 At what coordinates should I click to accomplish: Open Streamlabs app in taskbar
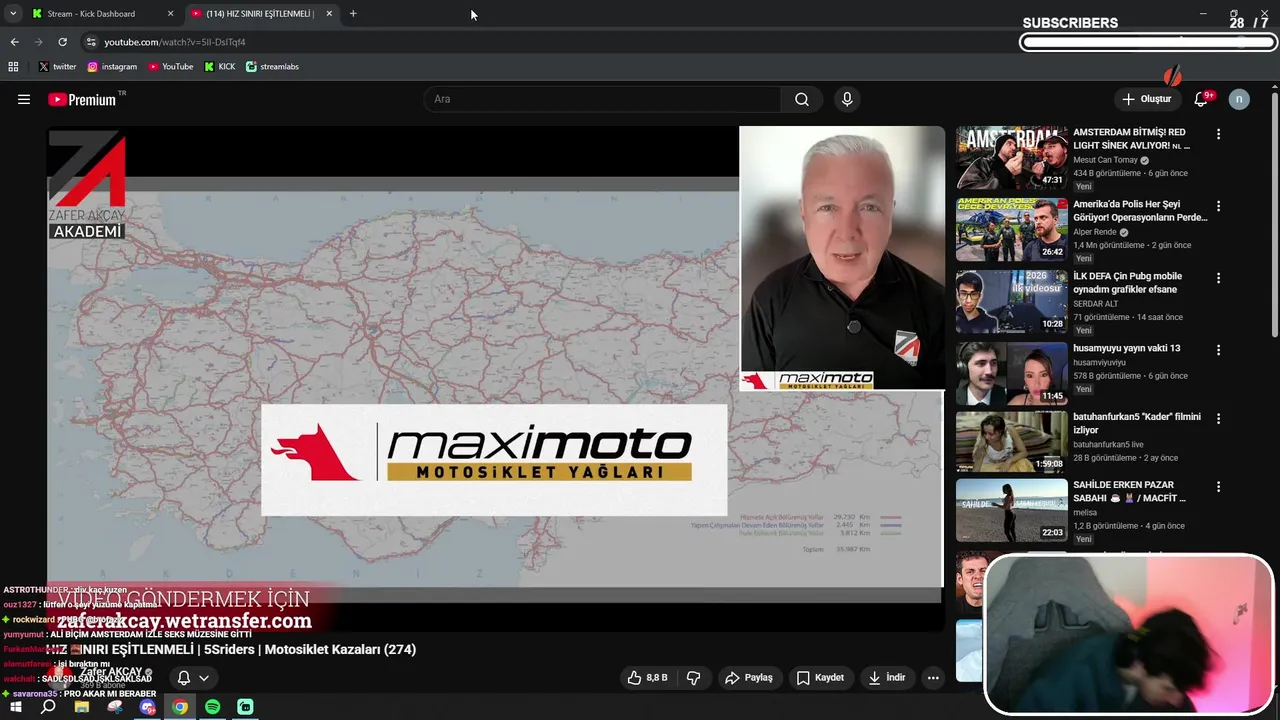click(x=245, y=707)
